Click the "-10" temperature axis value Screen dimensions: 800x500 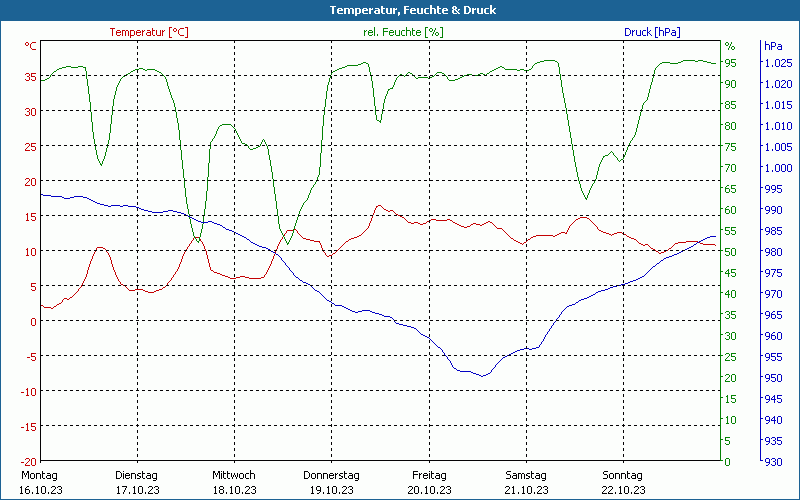click(28, 391)
